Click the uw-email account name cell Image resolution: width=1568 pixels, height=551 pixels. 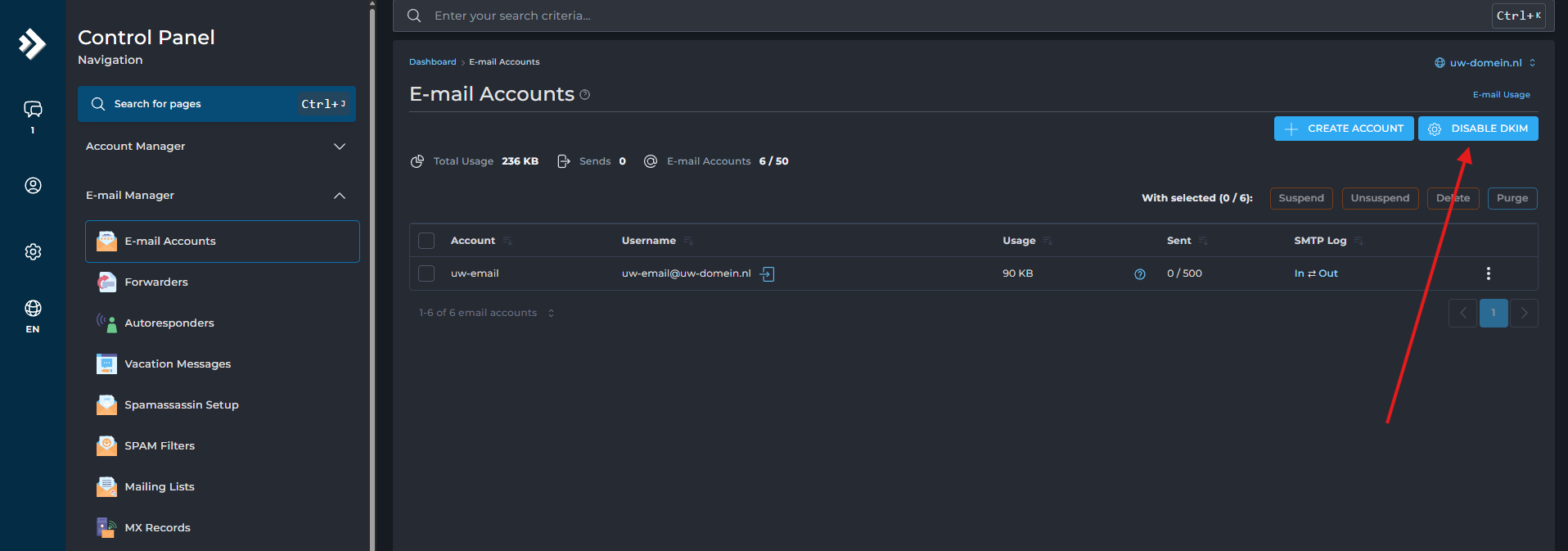[x=475, y=273]
